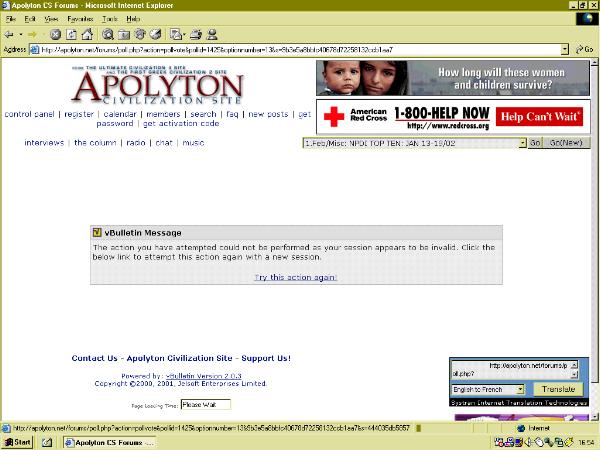The width and height of the screenshot is (600, 450).
Task: Open the register link
Action: tap(79, 114)
